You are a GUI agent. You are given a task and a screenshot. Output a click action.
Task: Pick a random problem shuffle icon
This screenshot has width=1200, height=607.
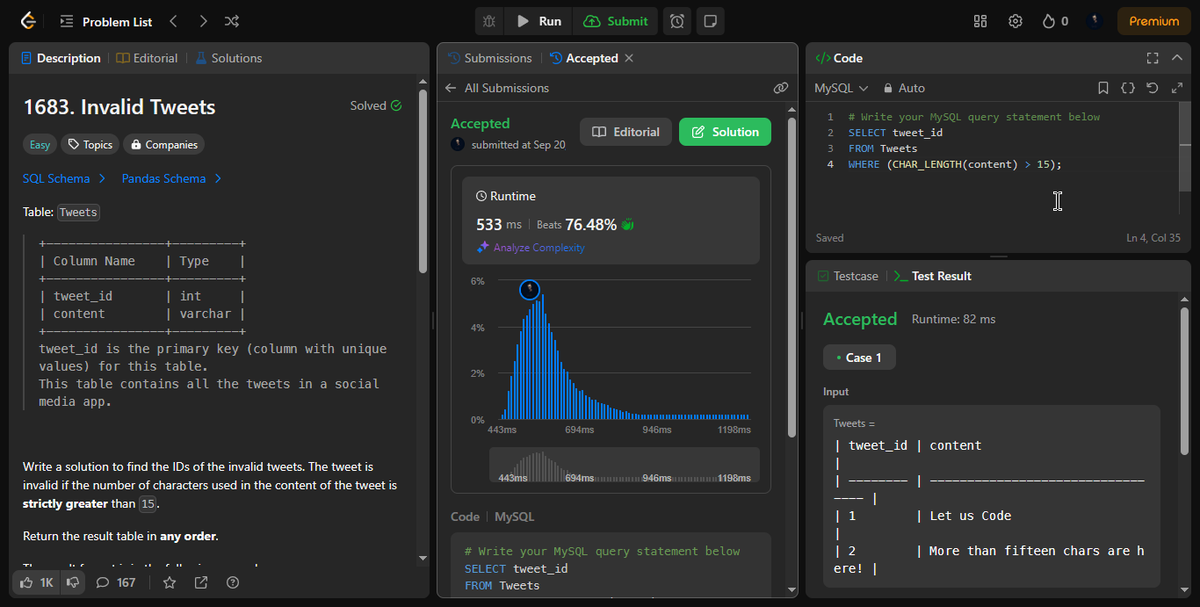coord(232,21)
